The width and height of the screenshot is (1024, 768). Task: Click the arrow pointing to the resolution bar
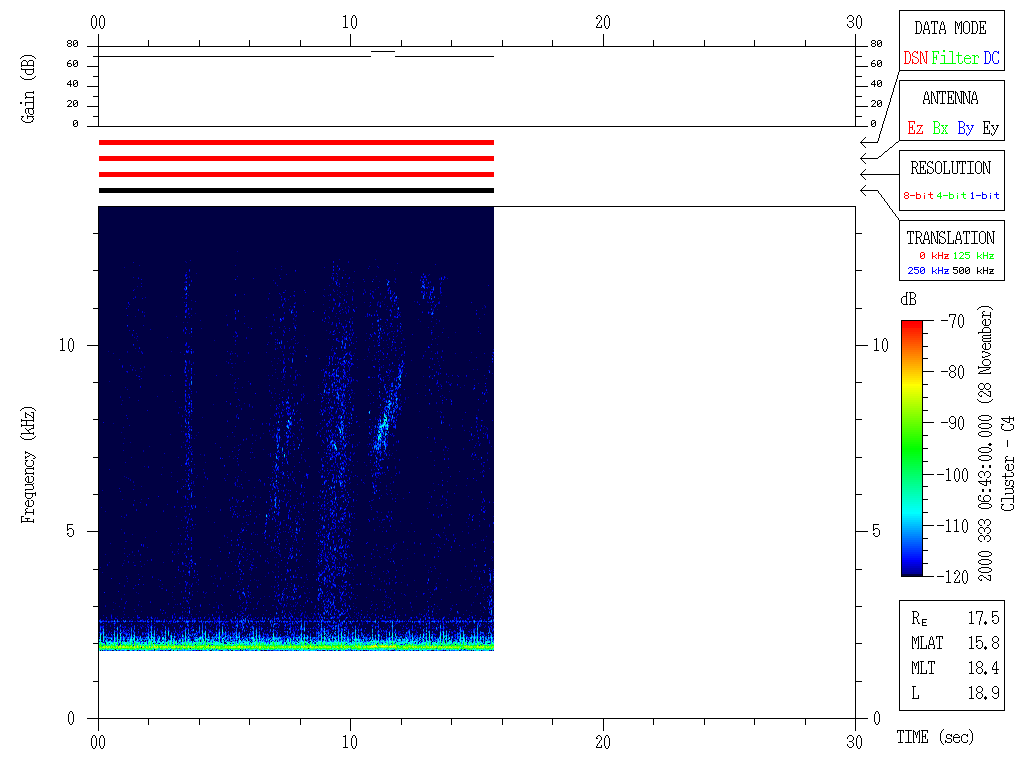(865, 174)
